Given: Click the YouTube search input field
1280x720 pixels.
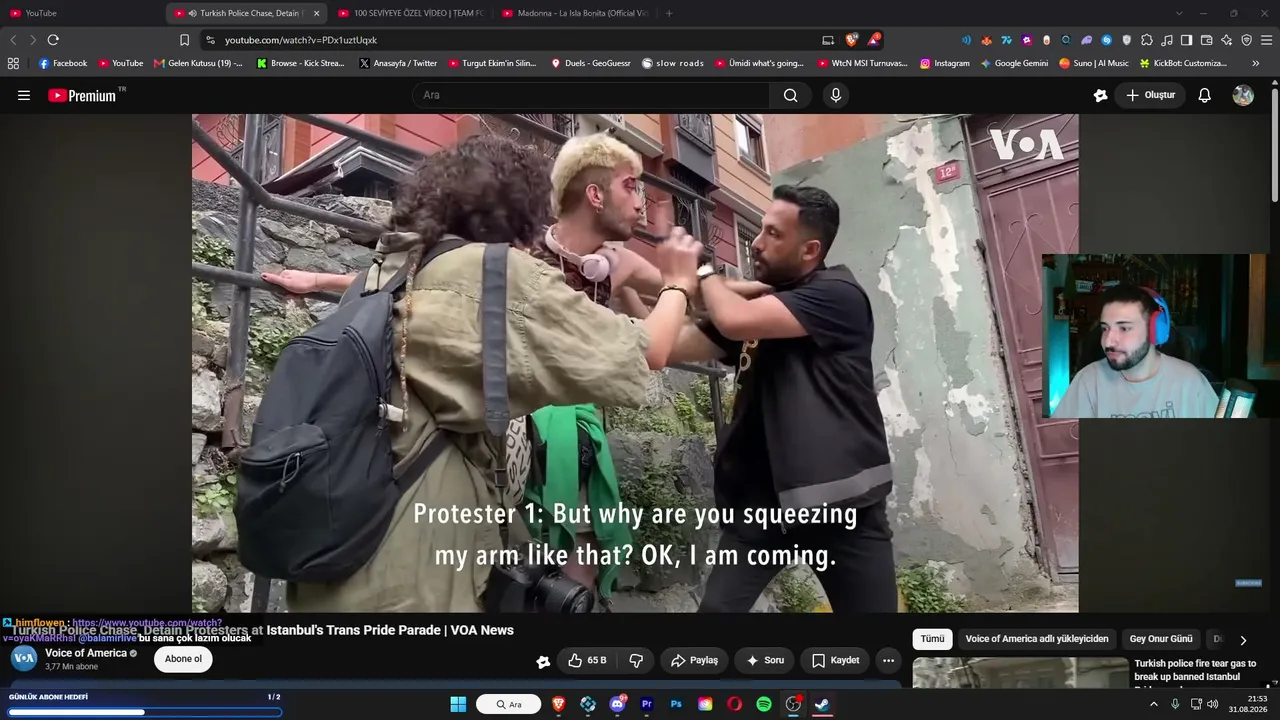Looking at the screenshot, I should (591, 95).
